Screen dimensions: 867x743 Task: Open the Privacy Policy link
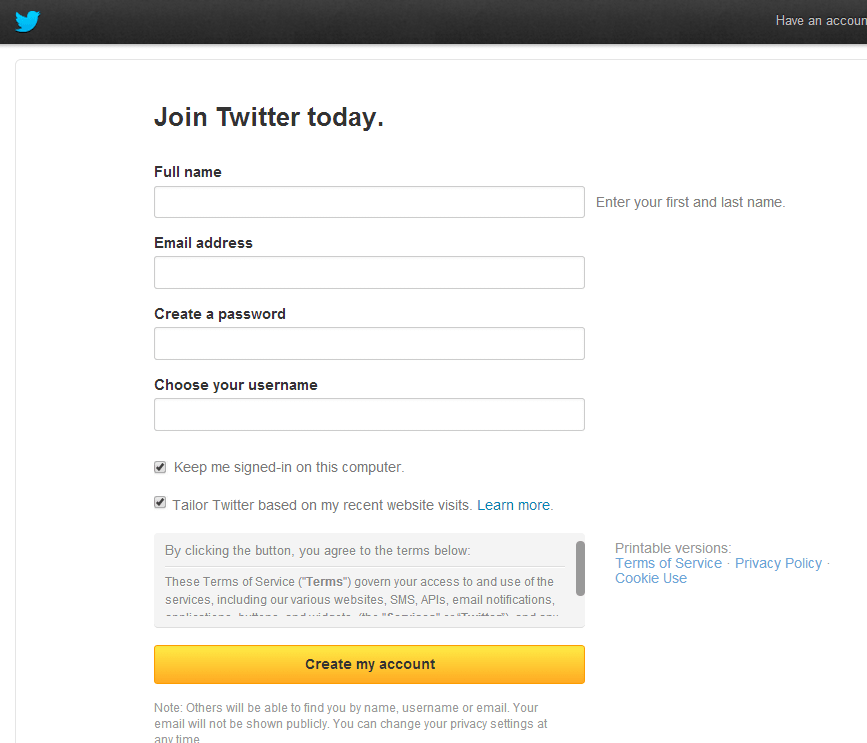[778, 562]
